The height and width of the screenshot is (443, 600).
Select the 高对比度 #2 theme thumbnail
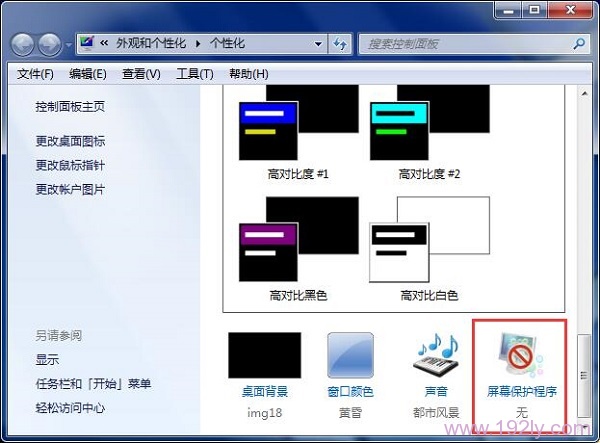click(430, 122)
